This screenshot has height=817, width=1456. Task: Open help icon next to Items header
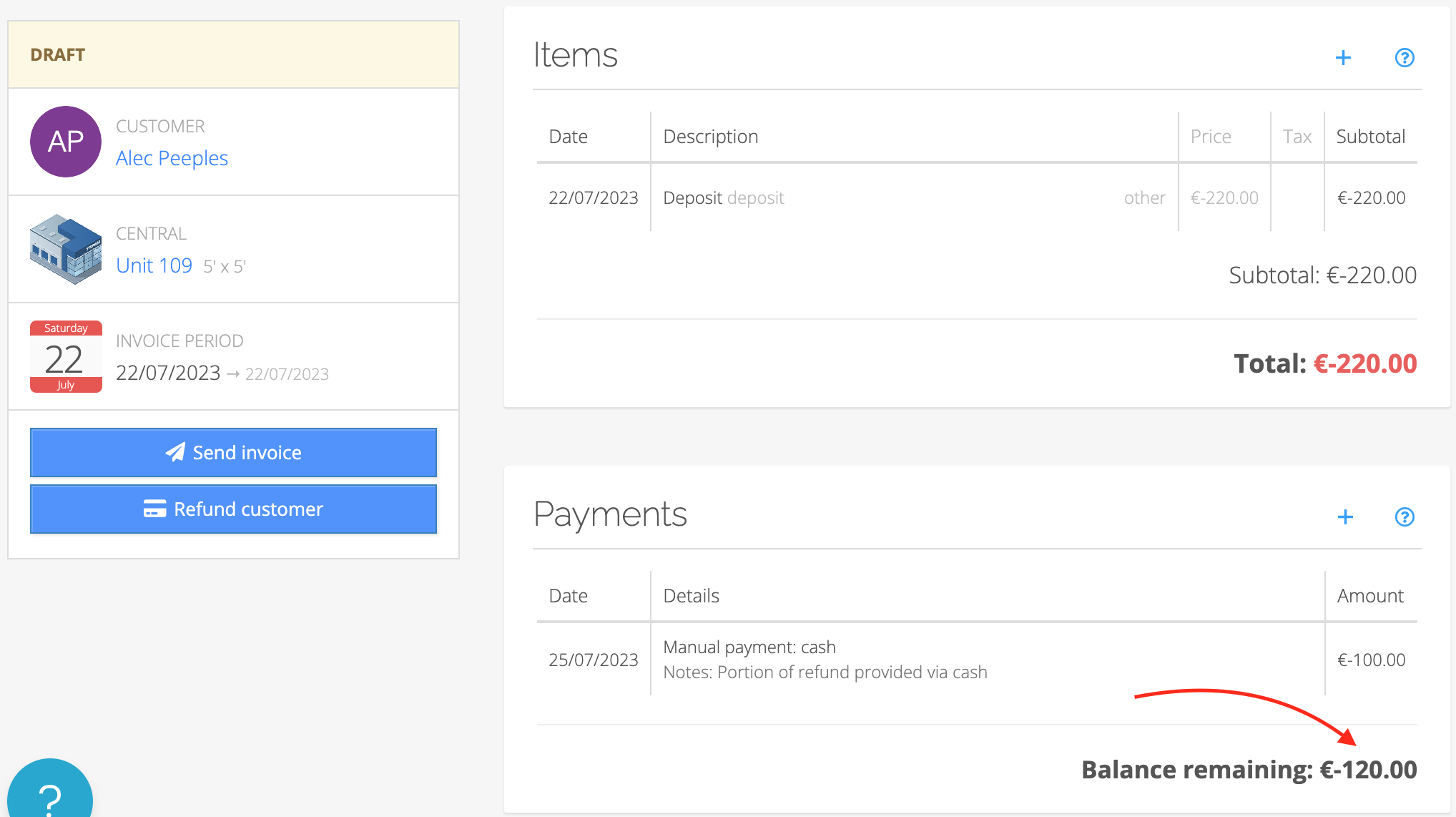point(1405,58)
